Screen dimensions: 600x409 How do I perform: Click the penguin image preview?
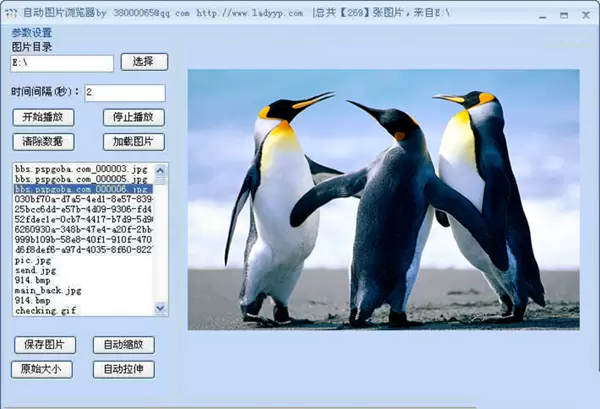(383, 199)
